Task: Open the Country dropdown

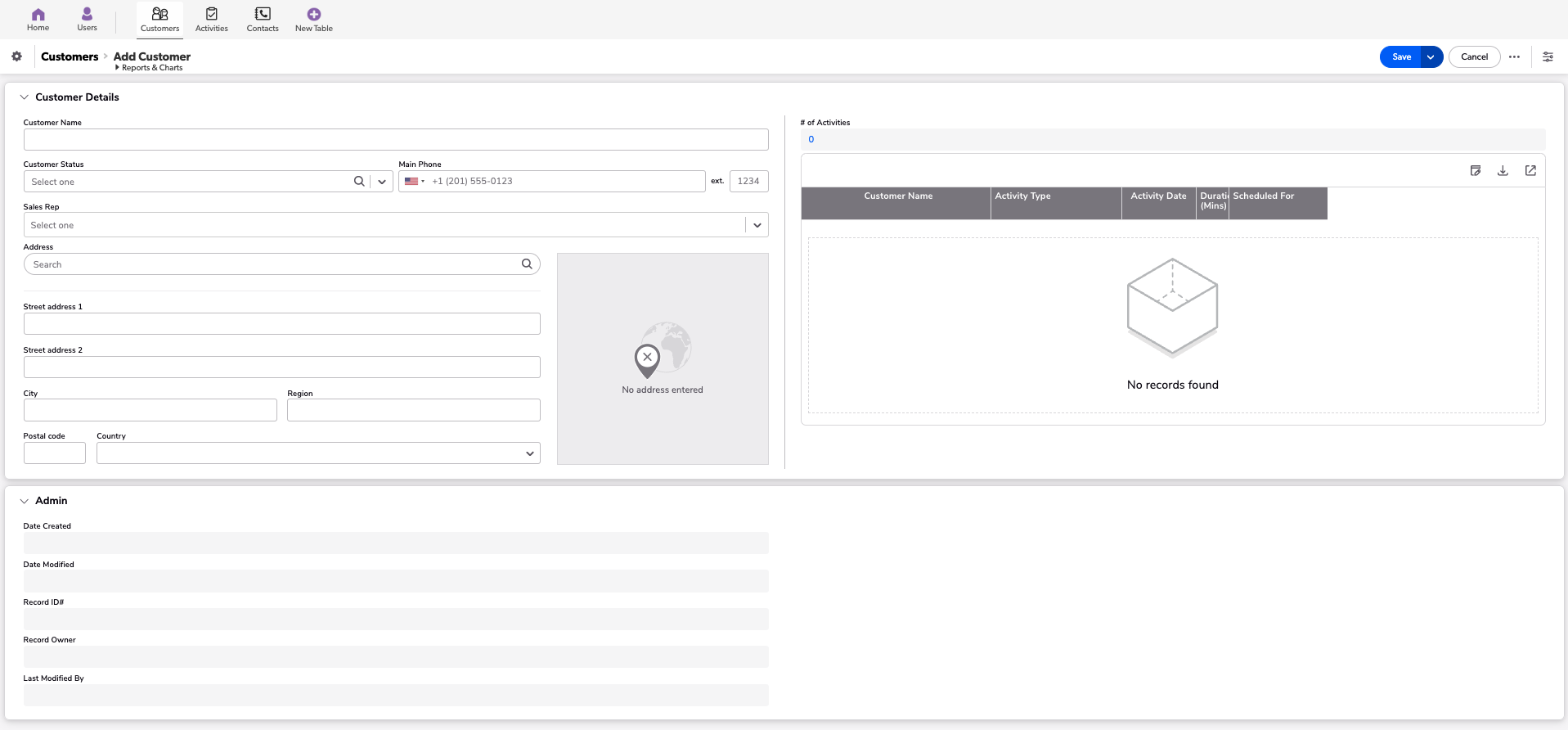Action: tap(318, 453)
